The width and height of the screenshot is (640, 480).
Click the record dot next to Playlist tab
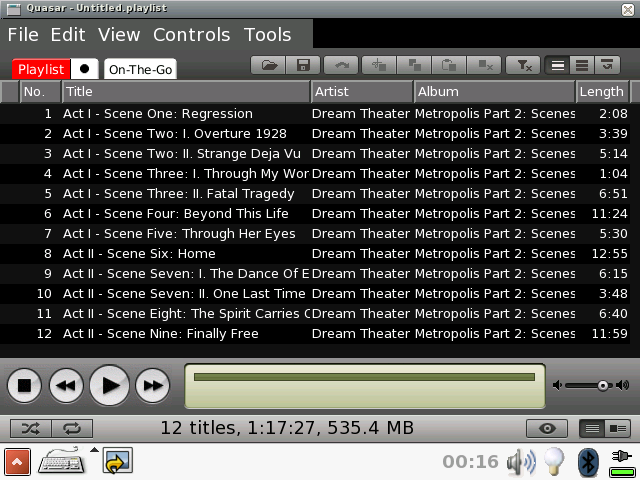click(84, 69)
